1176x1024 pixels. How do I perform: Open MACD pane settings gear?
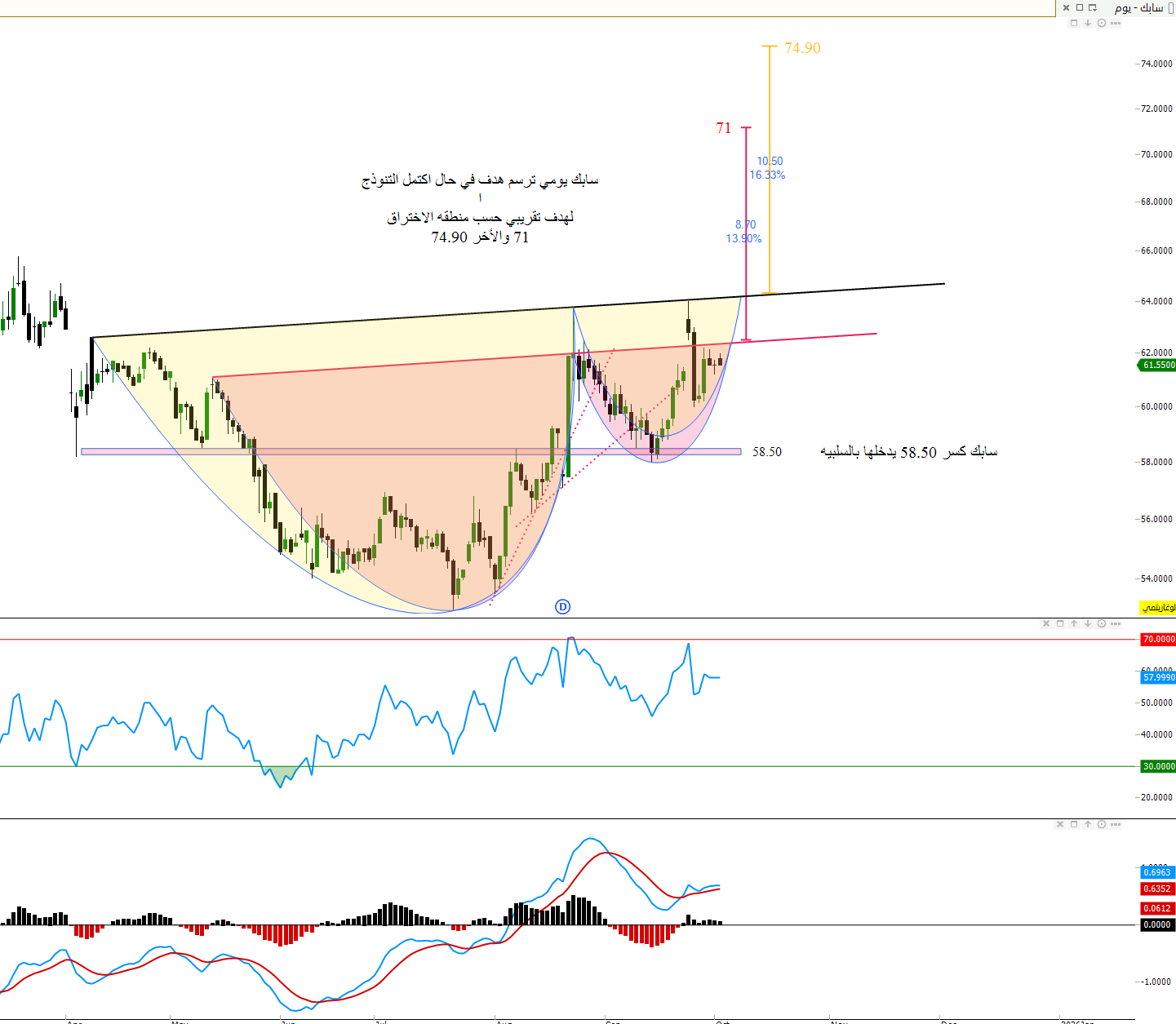(1102, 824)
